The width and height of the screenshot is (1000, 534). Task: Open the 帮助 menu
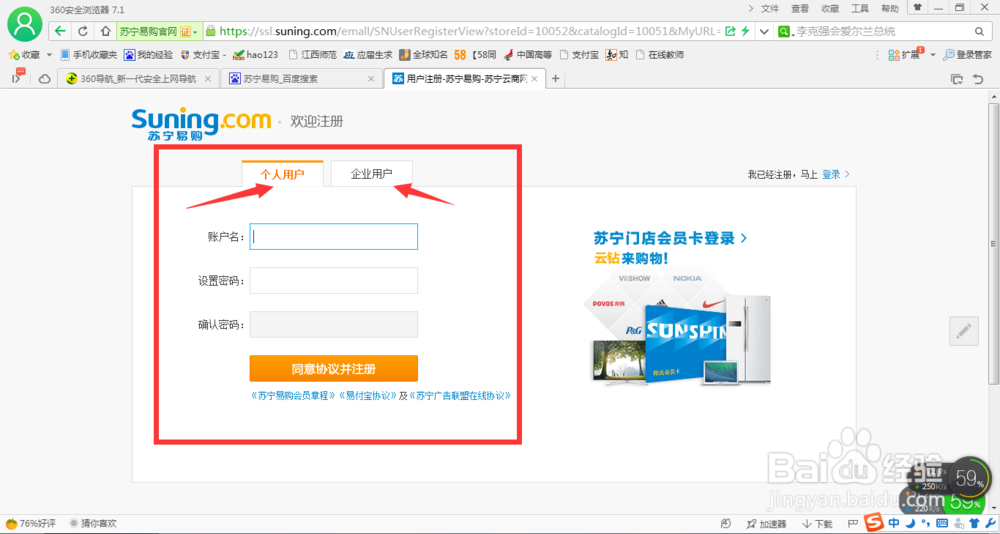[x=890, y=8]
